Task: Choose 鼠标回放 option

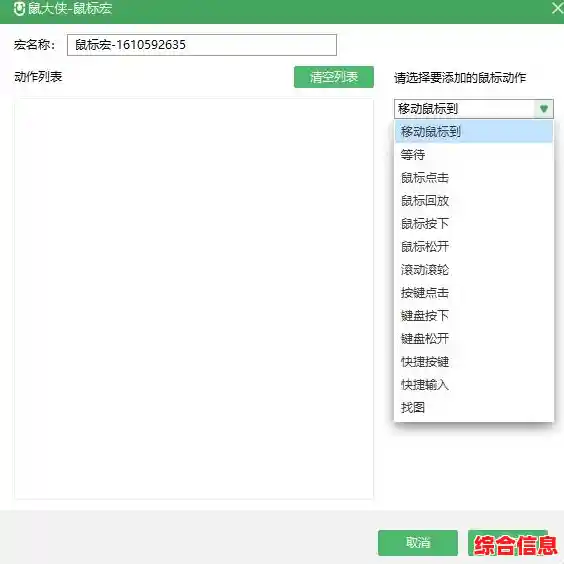Action: [474, 201]
